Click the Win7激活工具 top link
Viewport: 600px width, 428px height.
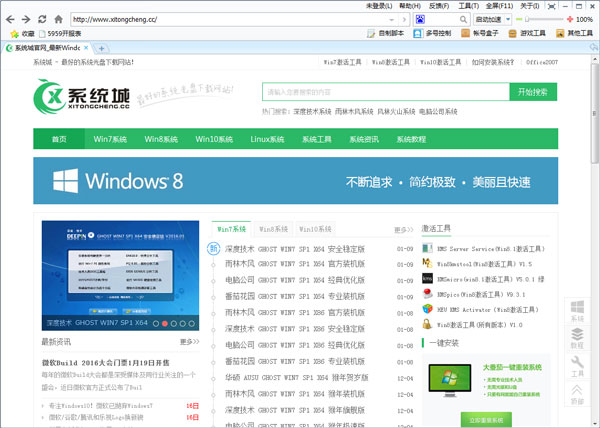342,62
